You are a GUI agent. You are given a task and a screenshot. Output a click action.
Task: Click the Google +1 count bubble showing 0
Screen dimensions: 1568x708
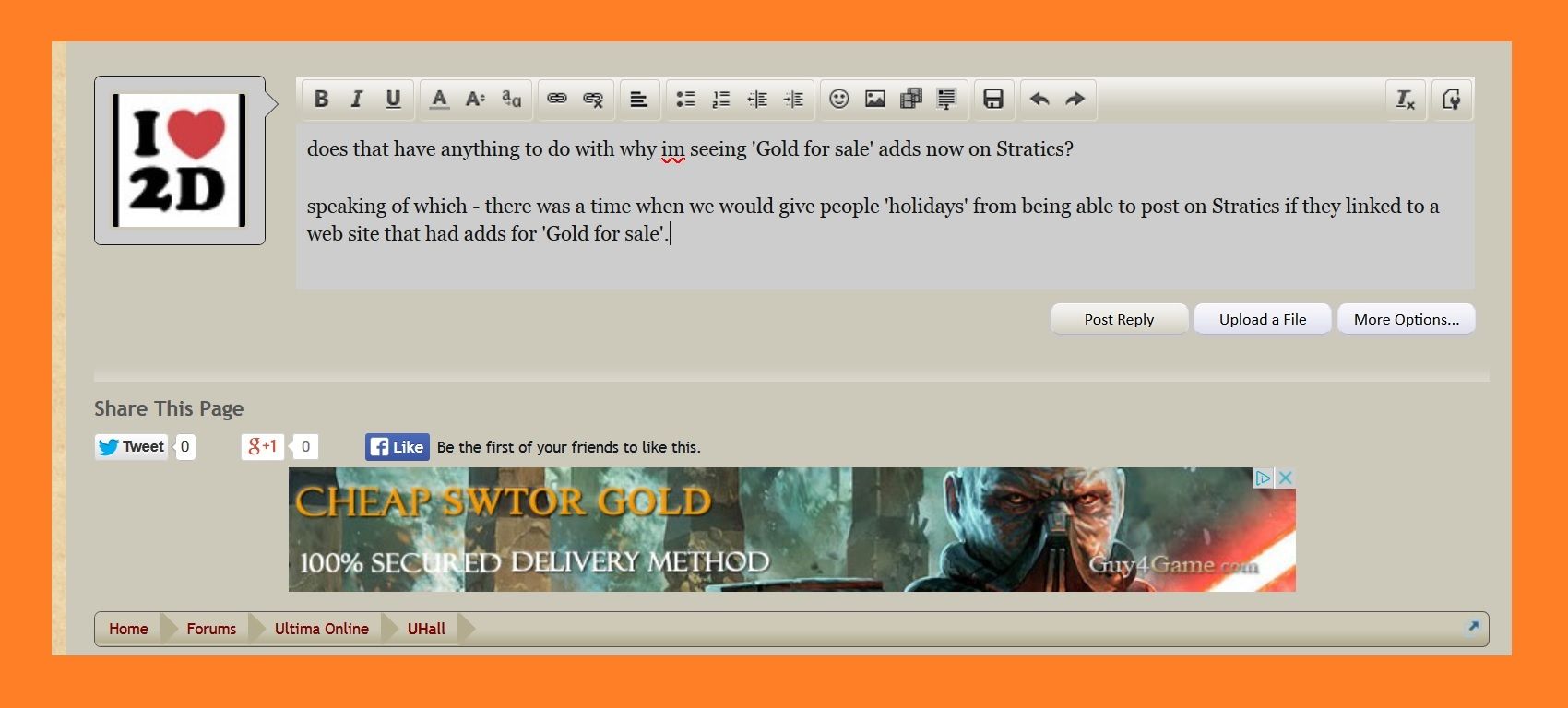(x=306, y=447)
